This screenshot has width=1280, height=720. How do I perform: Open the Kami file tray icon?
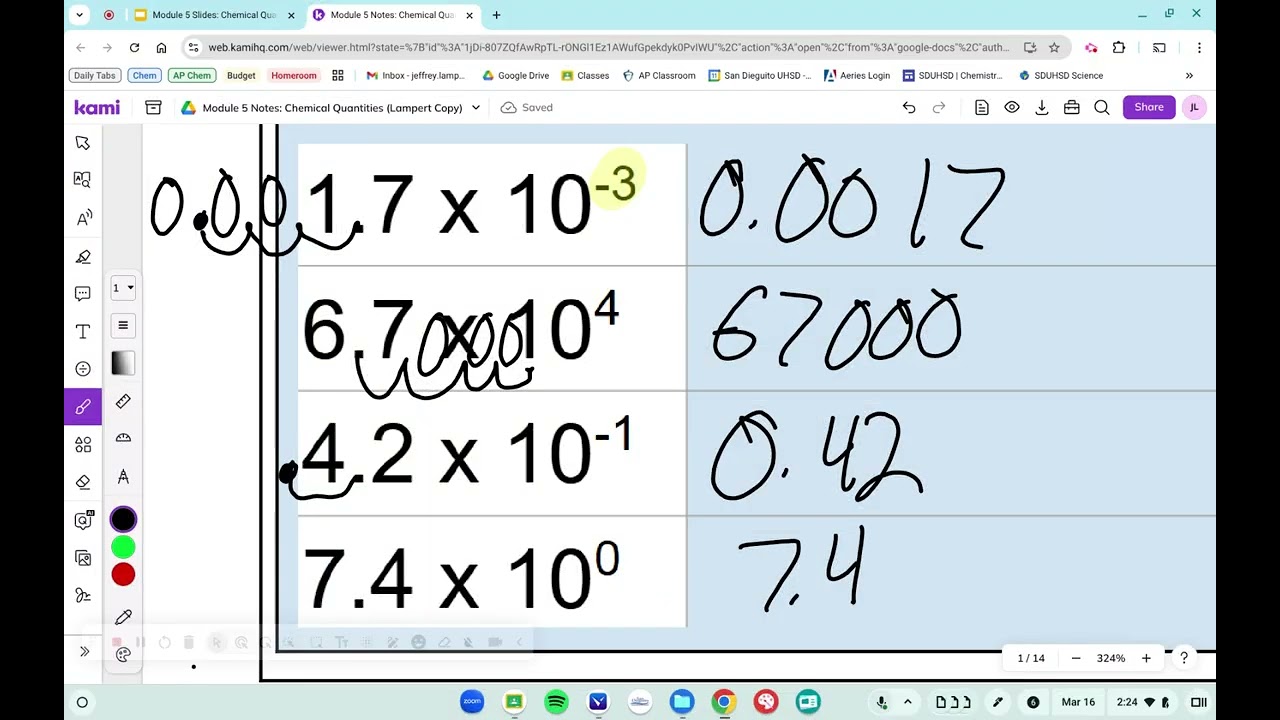(153, 107)
